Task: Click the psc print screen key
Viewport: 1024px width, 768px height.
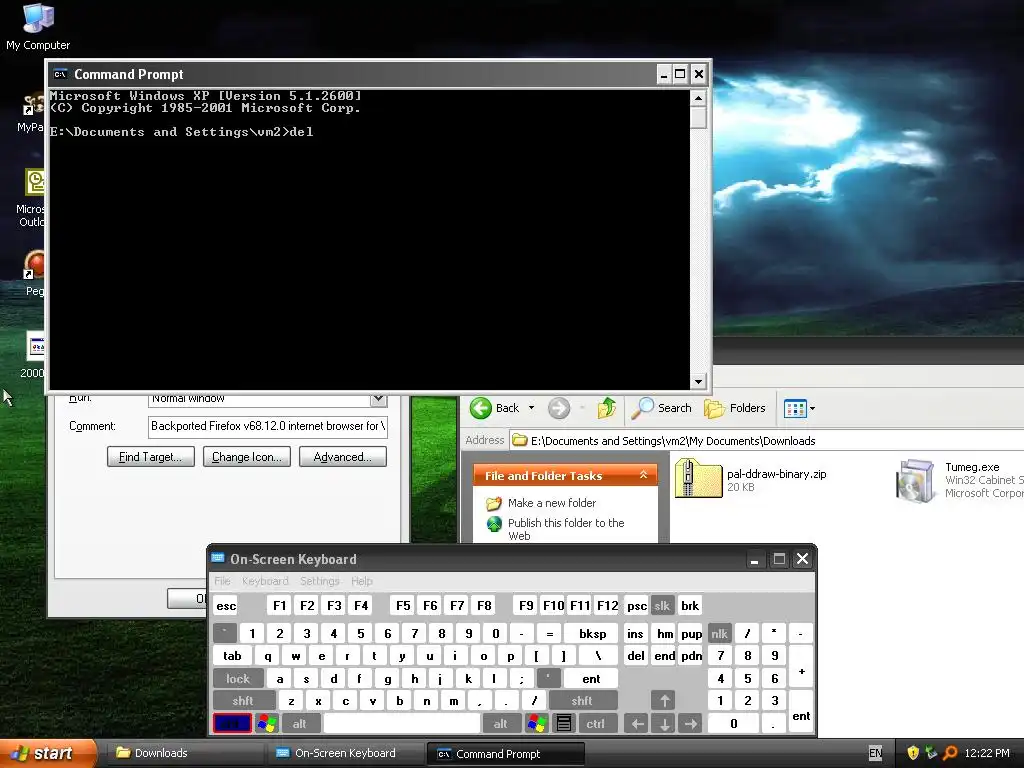Action: (x=637, y=605)
